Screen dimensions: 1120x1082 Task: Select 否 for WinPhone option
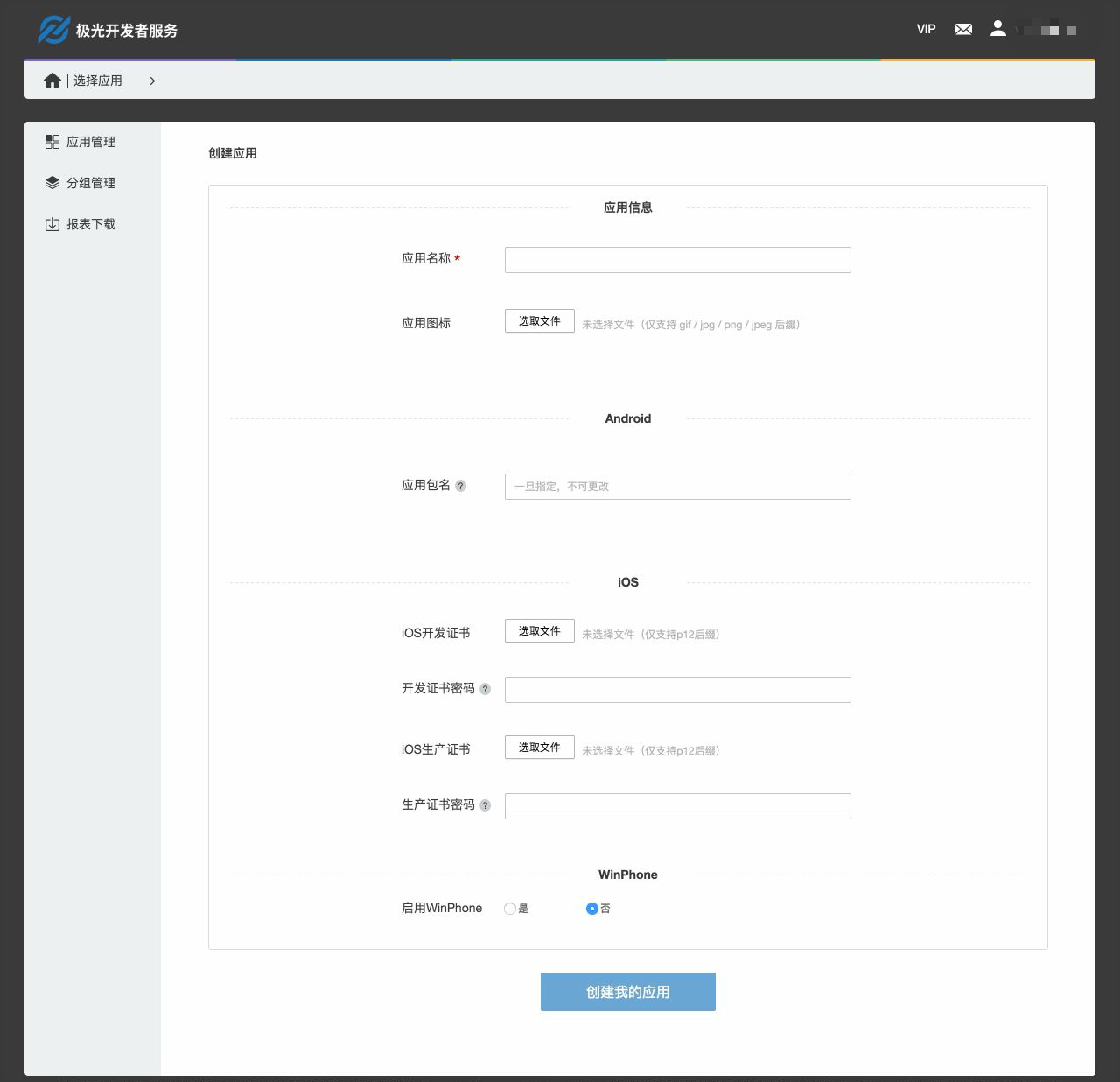[592, 909]
